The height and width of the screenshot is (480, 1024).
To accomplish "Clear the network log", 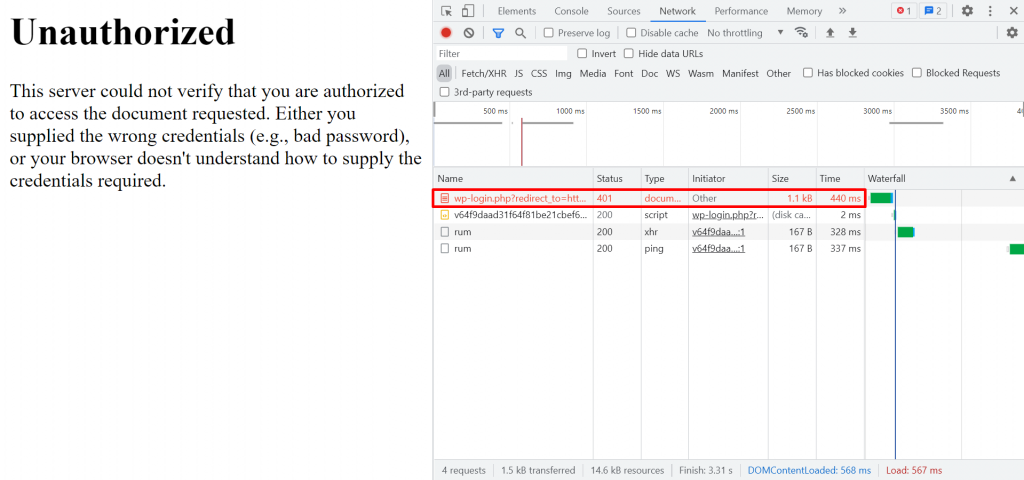I will pyautogui.click(x=468, y=33).
